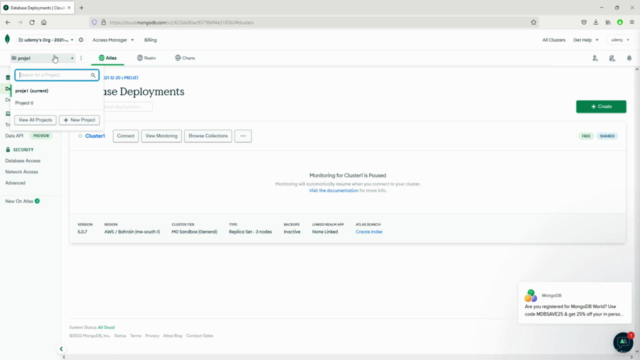Open the udemy user account dropdown
The image size is (640, 360).
click(620, 40)
